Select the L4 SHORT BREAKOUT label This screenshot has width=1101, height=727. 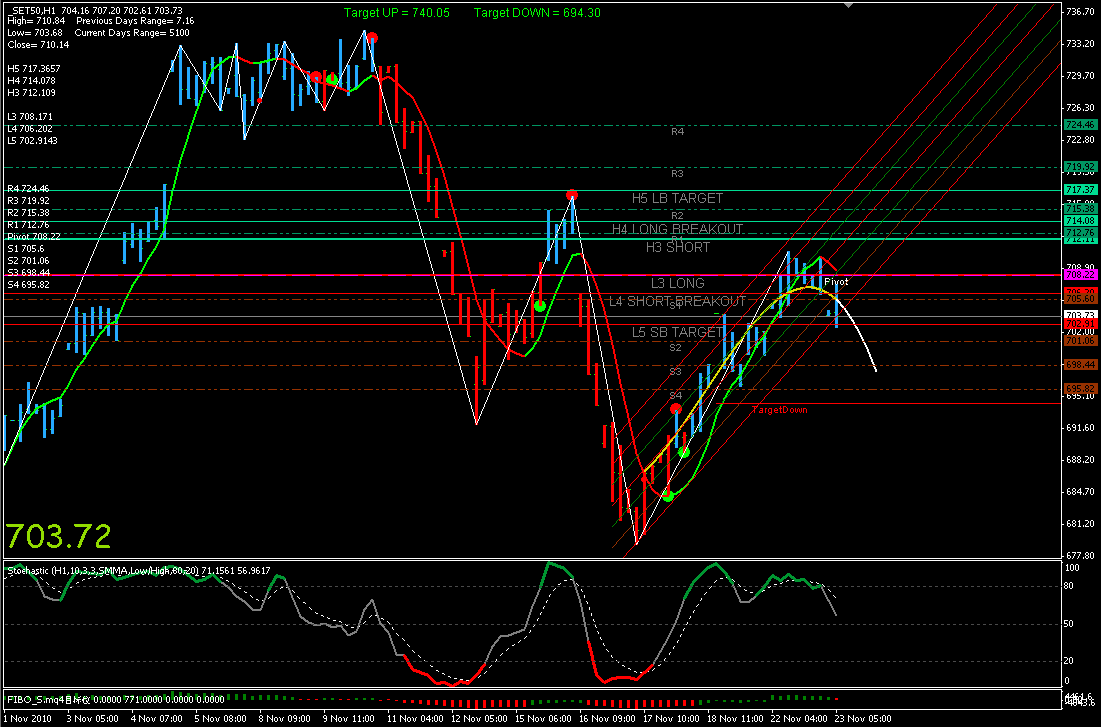click(677, 301)
